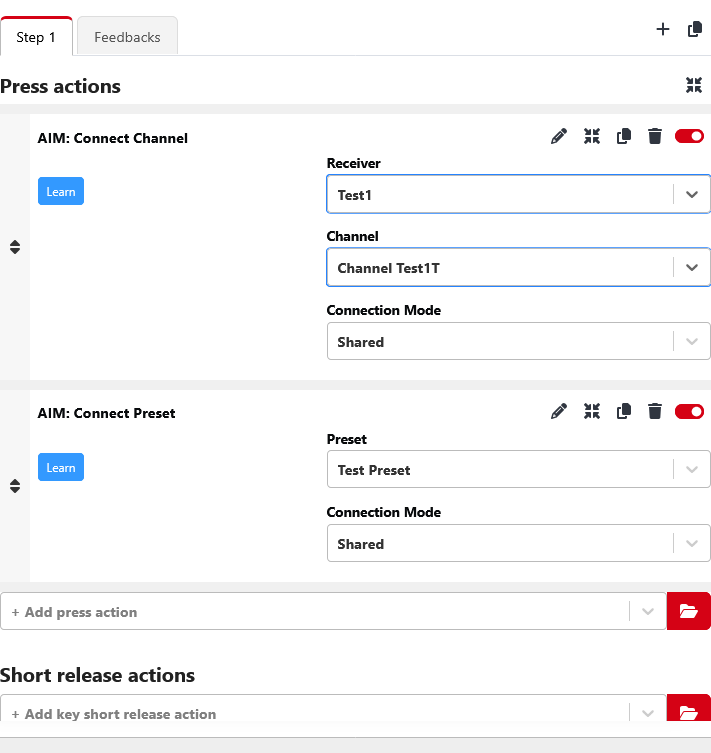711x753 pixels.
Task: Collapse the AIM: Connect Preset action
Action: click(592, 411)
